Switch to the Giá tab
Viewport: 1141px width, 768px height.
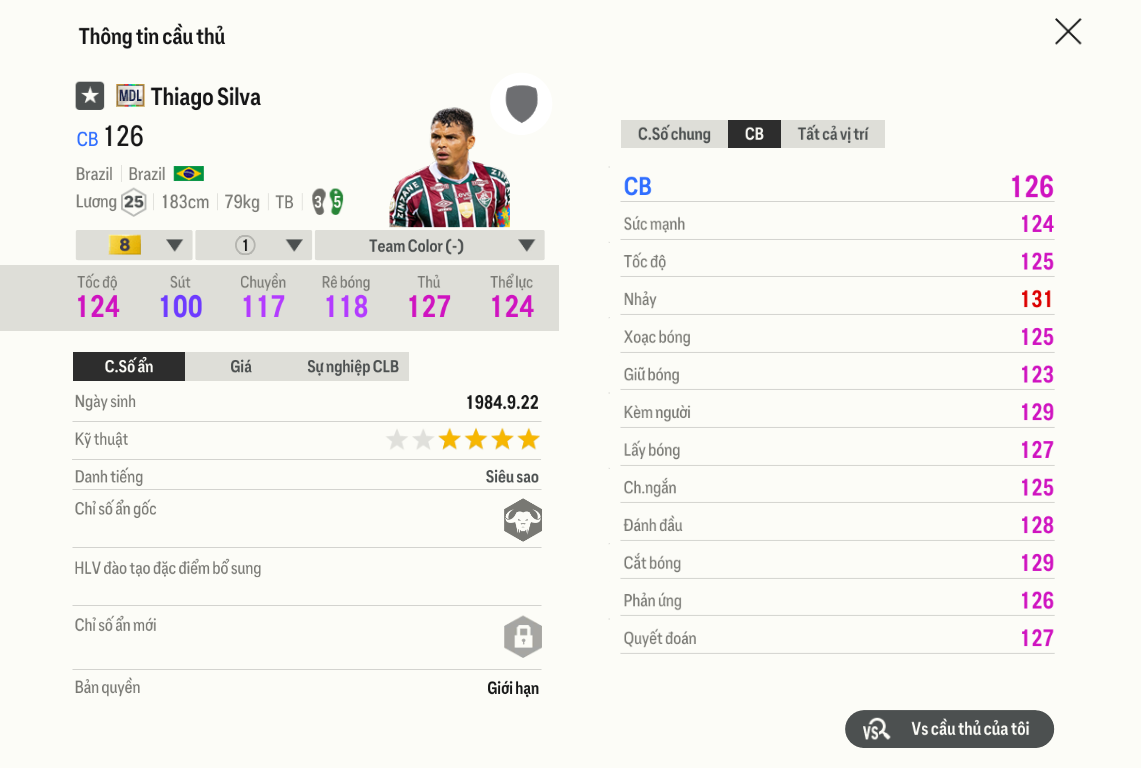[x=241, y=366]
